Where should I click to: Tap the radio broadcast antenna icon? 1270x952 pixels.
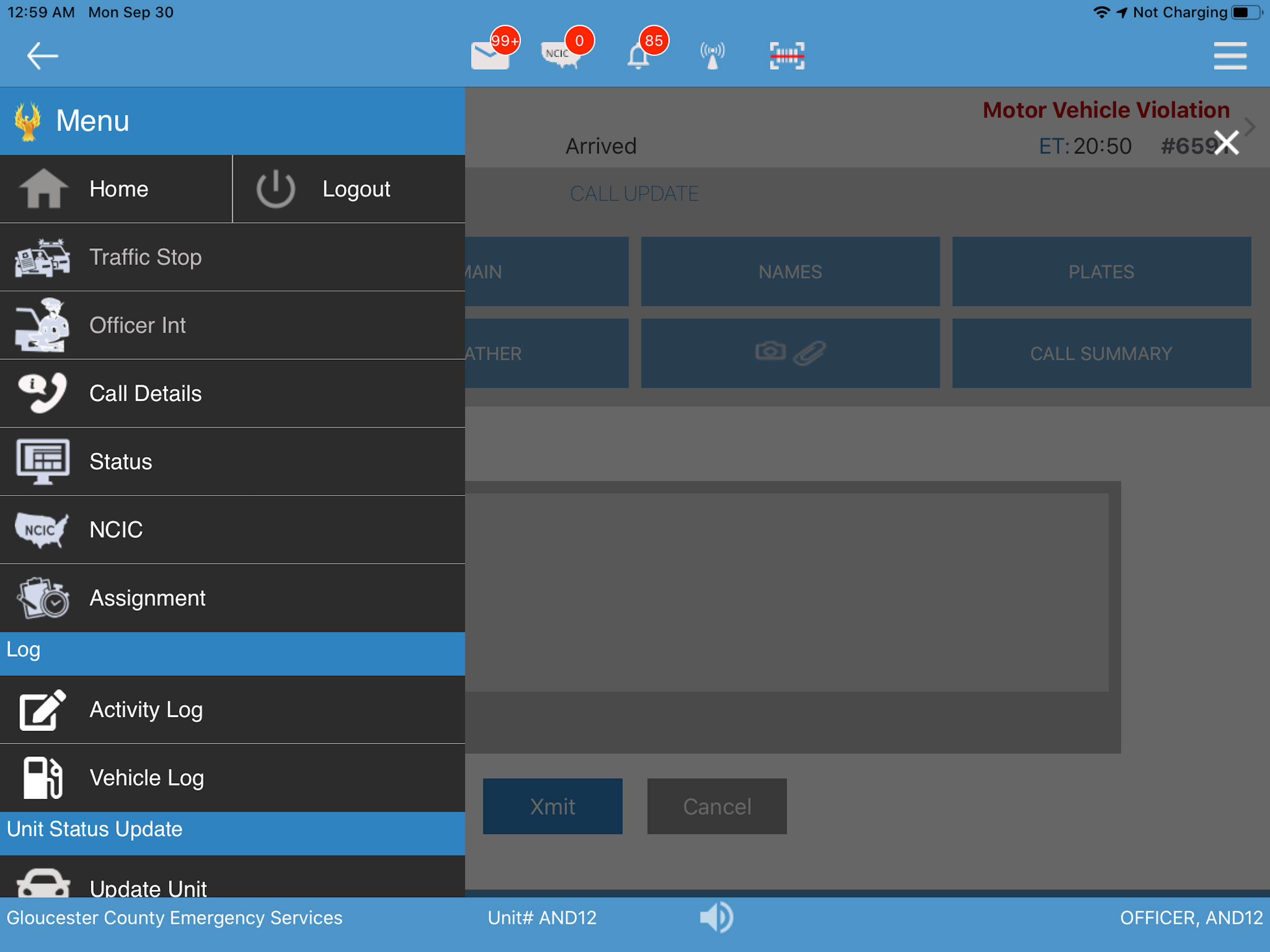[712, 56]
